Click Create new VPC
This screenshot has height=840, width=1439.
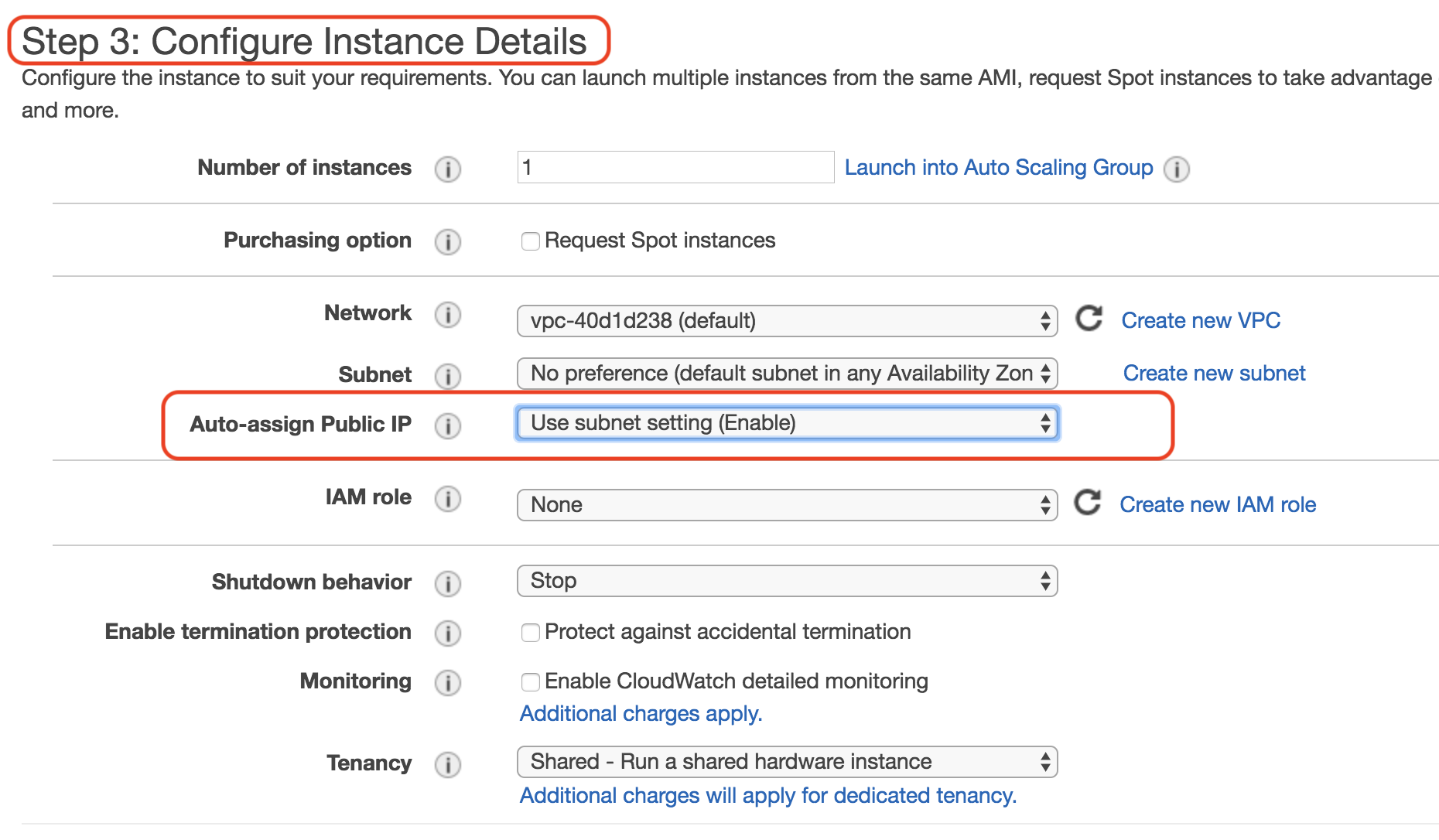[1200, 320]
